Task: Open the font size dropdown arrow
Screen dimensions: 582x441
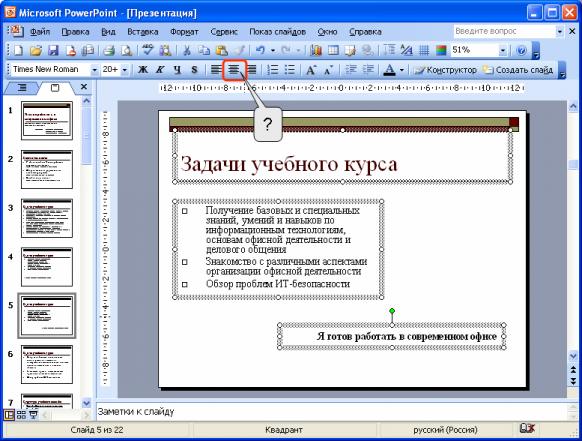Action: [125, 69]
